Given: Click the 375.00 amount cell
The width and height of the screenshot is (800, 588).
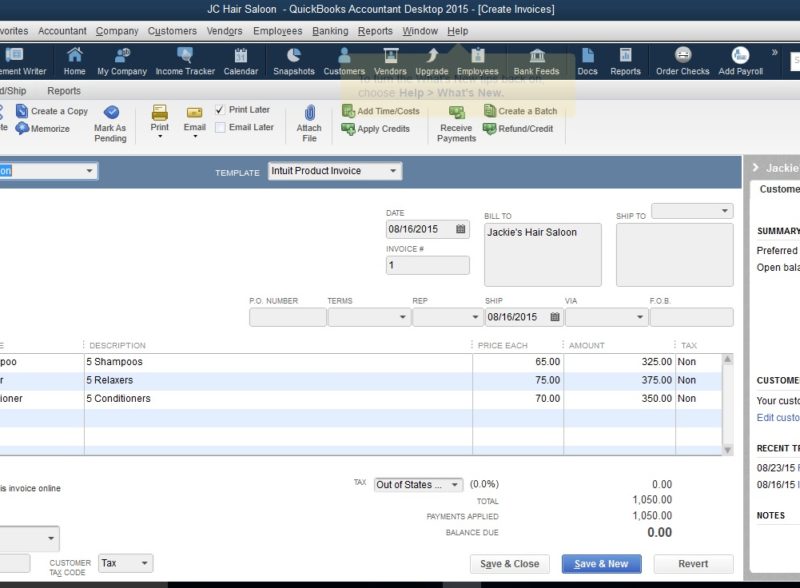Looking at the screenshot, I should coord(619,380).
